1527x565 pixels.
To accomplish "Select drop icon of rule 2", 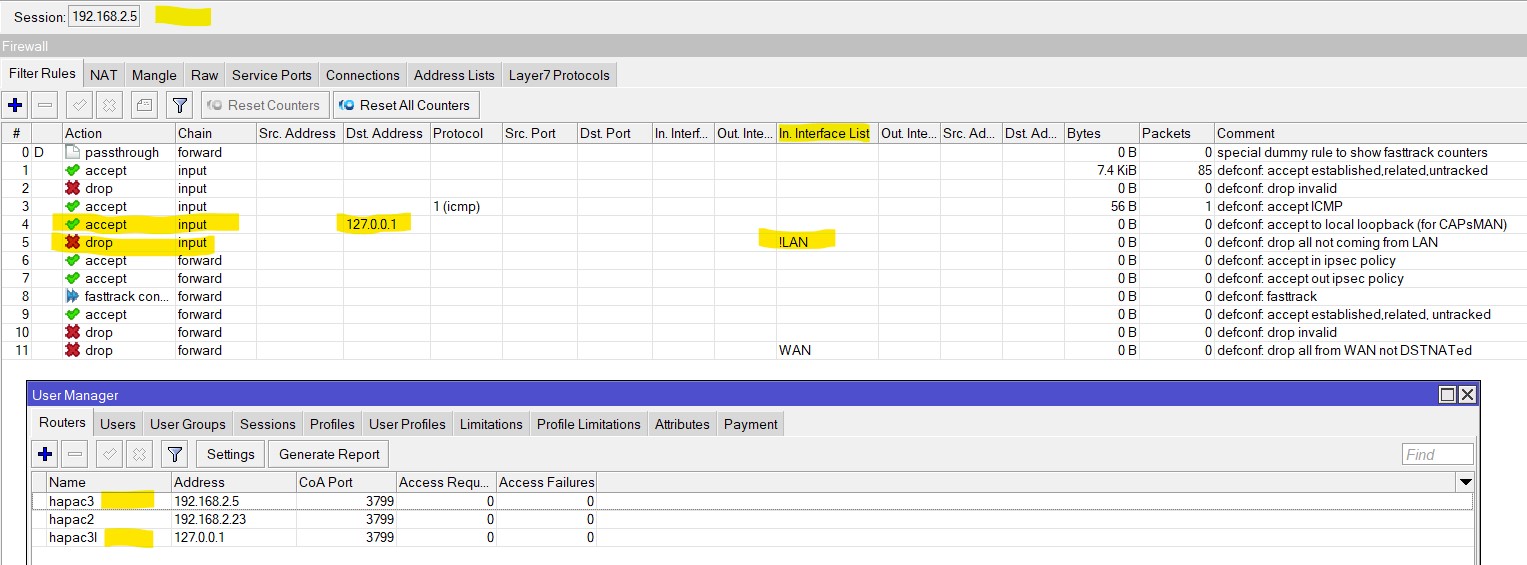I will (72, 188).
